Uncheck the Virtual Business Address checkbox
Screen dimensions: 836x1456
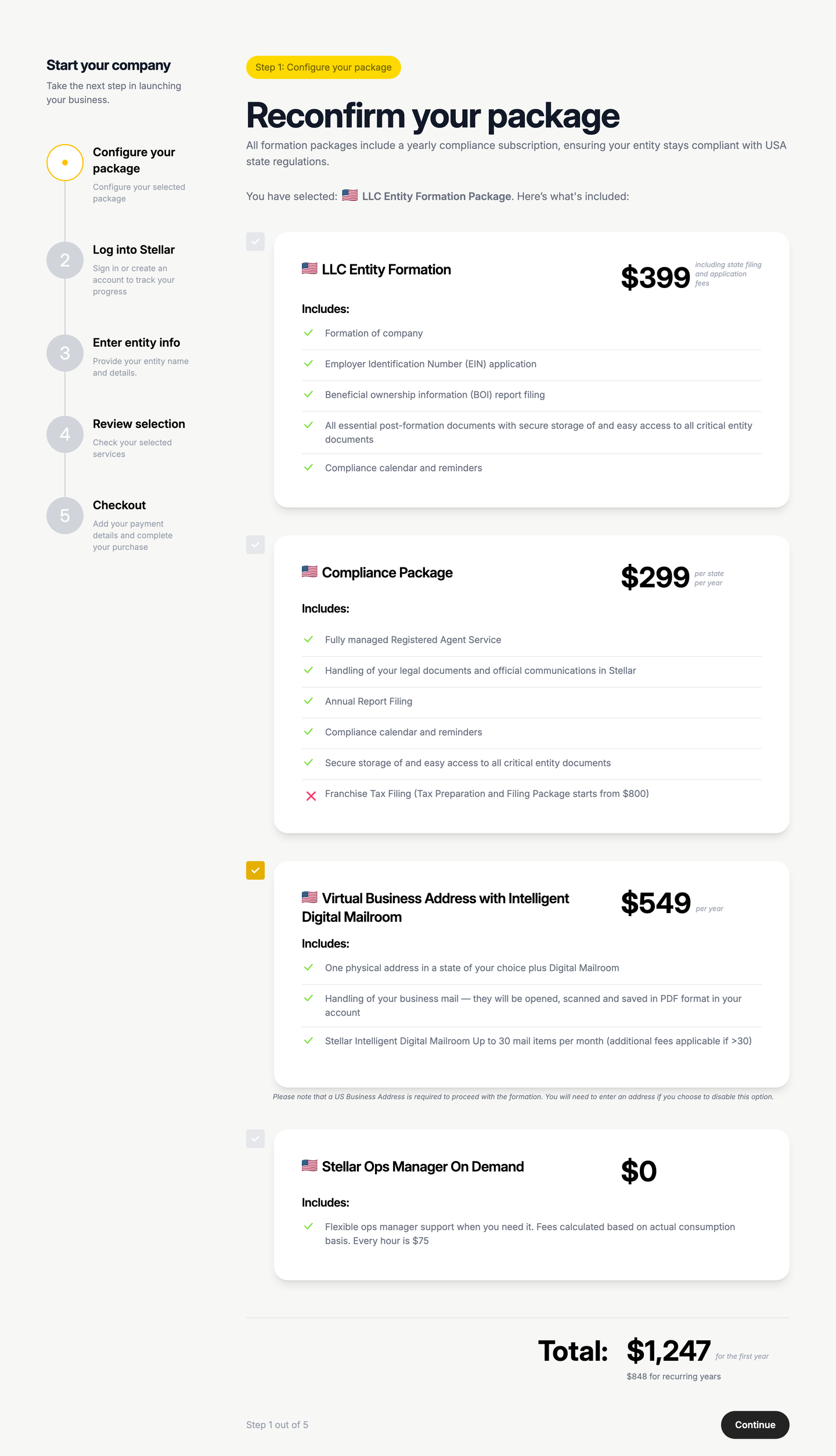pos(255,871)
